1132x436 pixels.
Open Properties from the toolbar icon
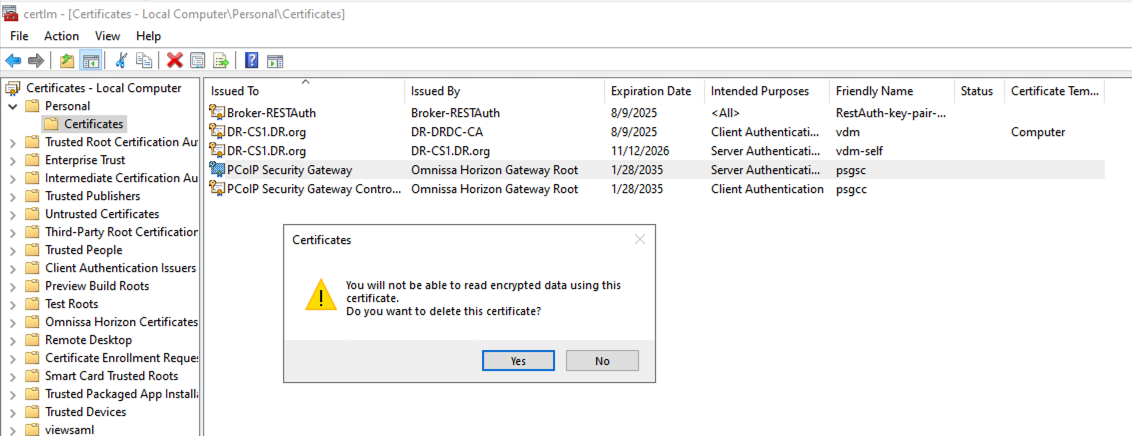coord(198,60)
